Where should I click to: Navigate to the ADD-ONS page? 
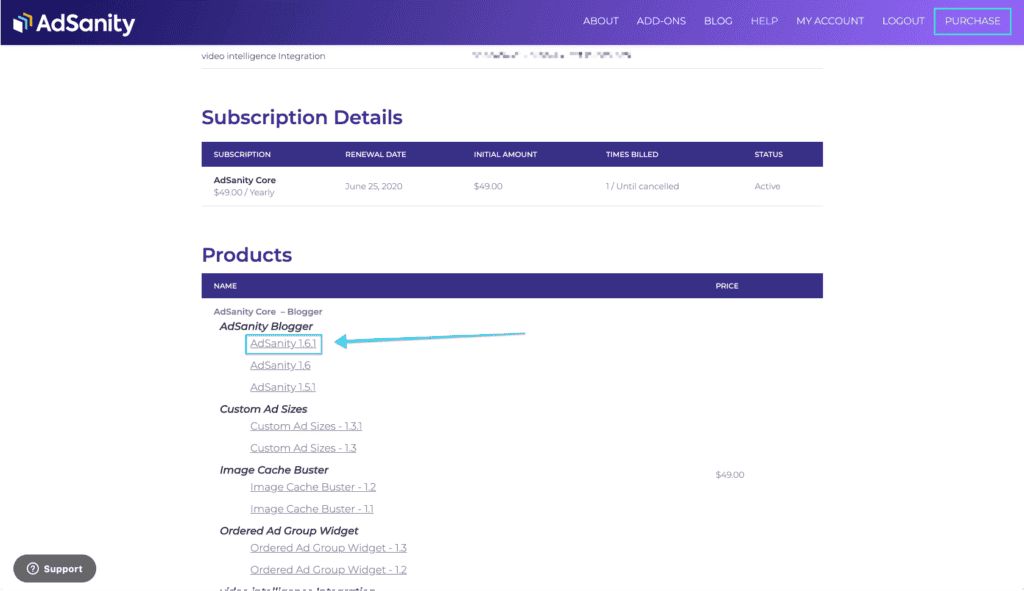pyautogui.click(x=660, y=20)
